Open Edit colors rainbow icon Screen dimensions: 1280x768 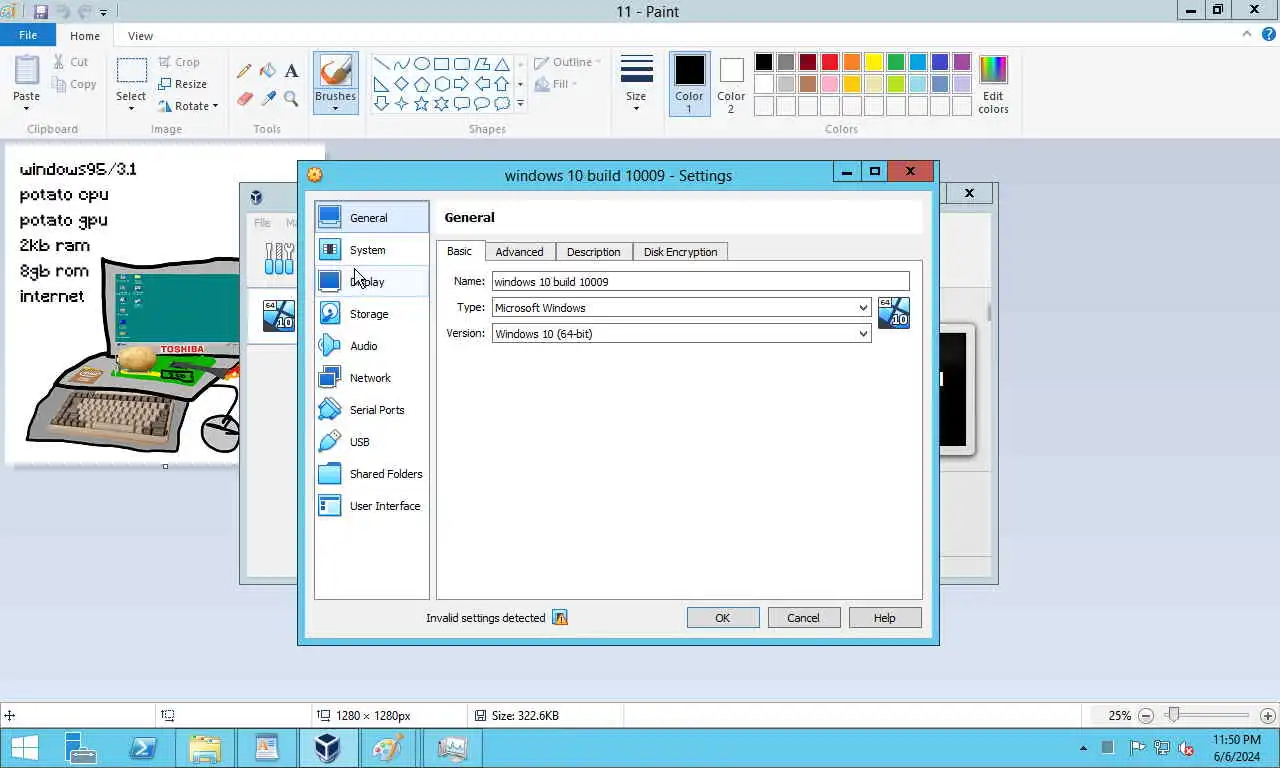(993, 70)
